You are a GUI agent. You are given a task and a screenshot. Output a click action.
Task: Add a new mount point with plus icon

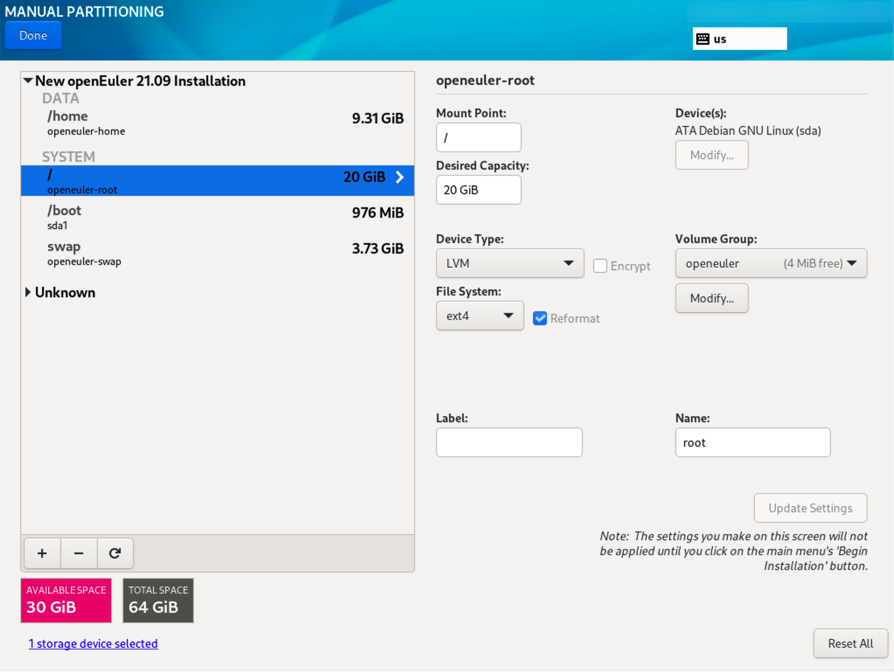click(42, 553)
